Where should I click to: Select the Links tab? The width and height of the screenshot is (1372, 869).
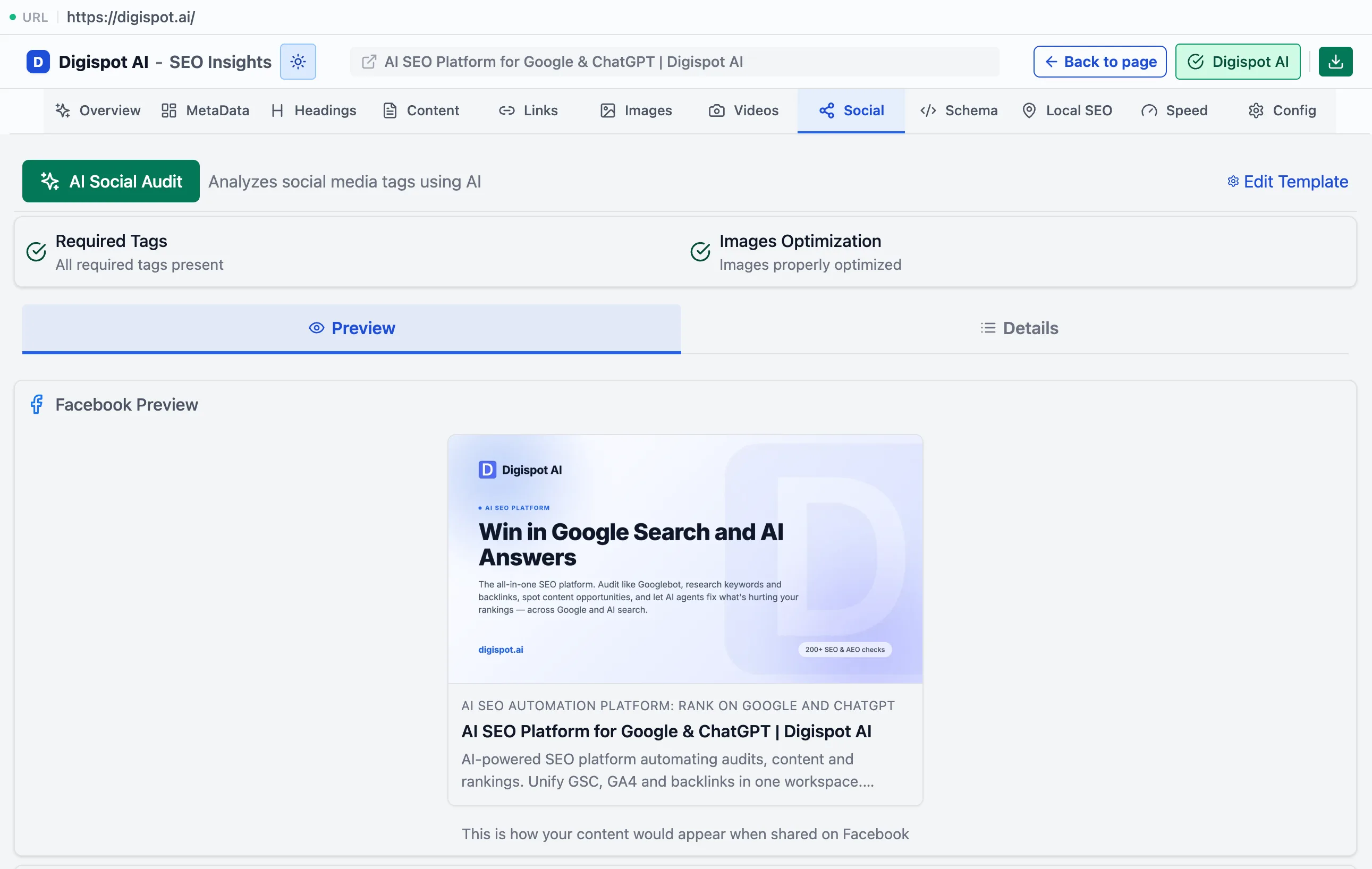tap(529, 110)
